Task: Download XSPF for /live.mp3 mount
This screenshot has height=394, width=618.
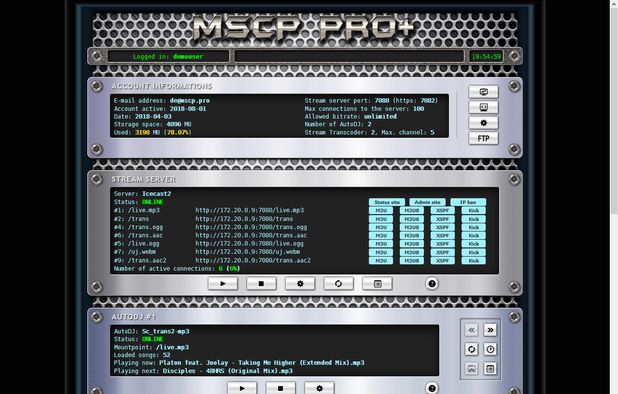Action: tap(443, 210)
